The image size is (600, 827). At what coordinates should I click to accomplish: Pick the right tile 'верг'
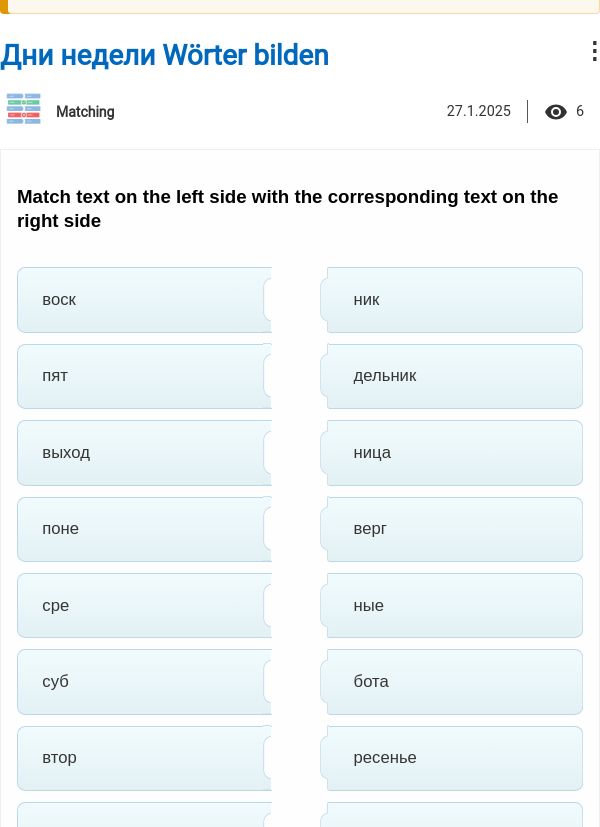451,529
